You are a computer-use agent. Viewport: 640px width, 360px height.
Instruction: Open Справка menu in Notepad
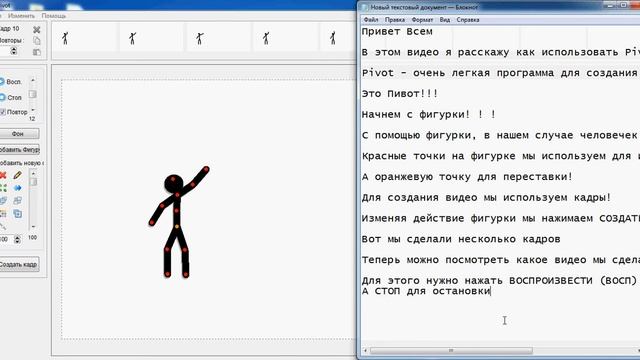click(x=468, y=20)
